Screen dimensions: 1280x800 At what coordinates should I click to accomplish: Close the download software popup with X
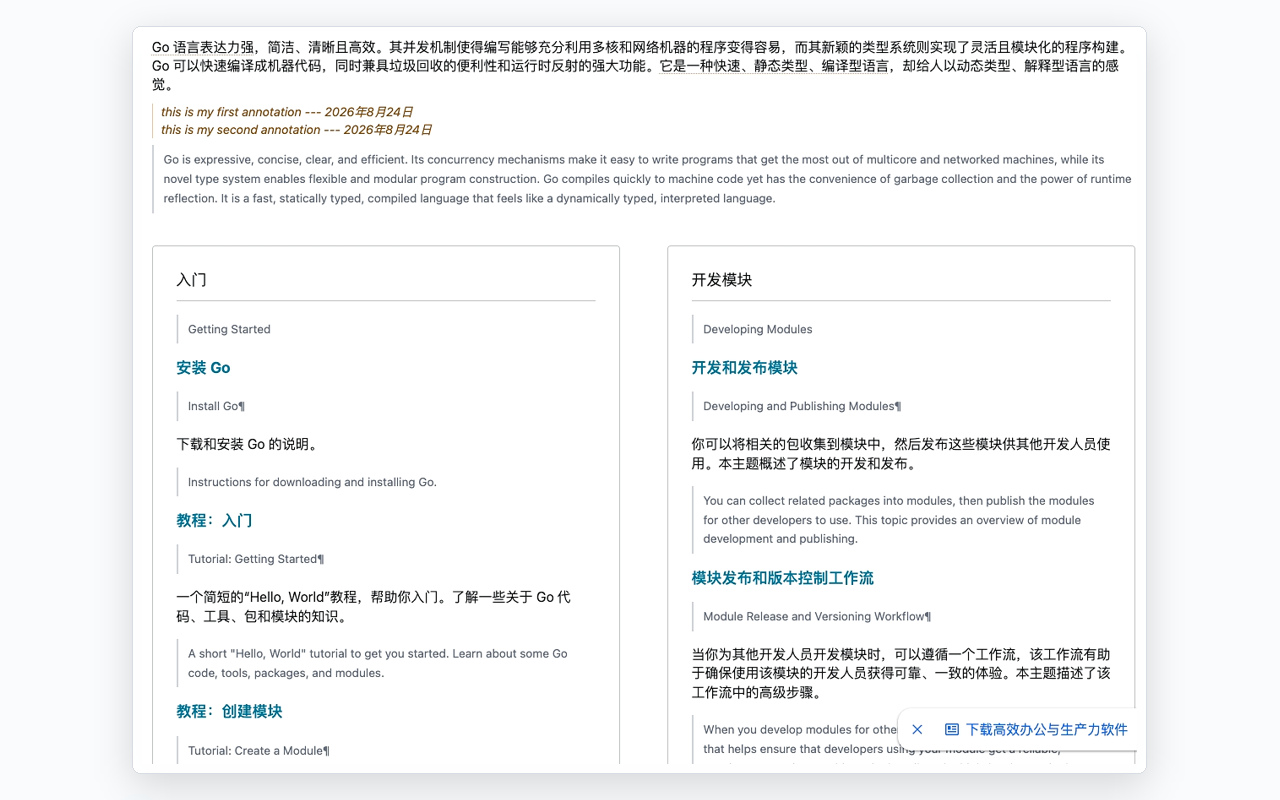click(x=917, y=730)
